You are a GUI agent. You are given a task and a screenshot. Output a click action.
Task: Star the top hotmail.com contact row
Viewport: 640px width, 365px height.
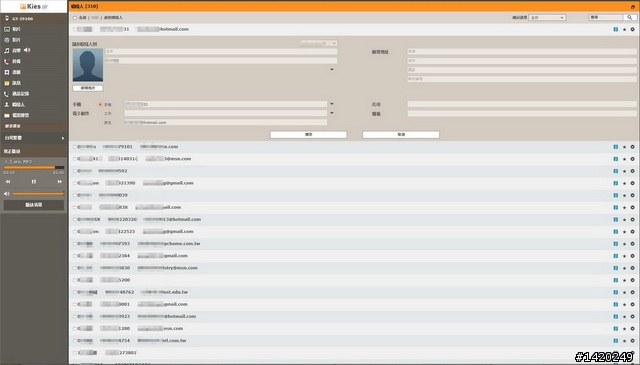point(624,29)
